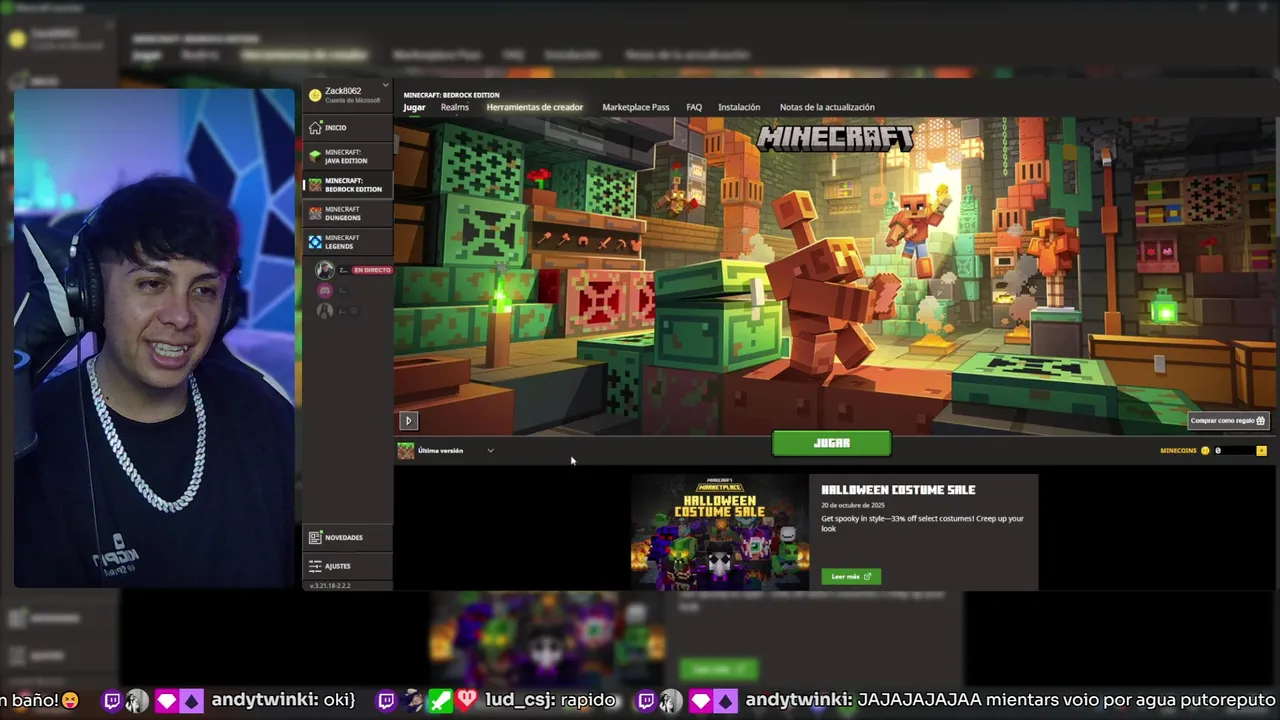1280x720 pixels.
Task: Play the banner video preview
Action: 408,421
